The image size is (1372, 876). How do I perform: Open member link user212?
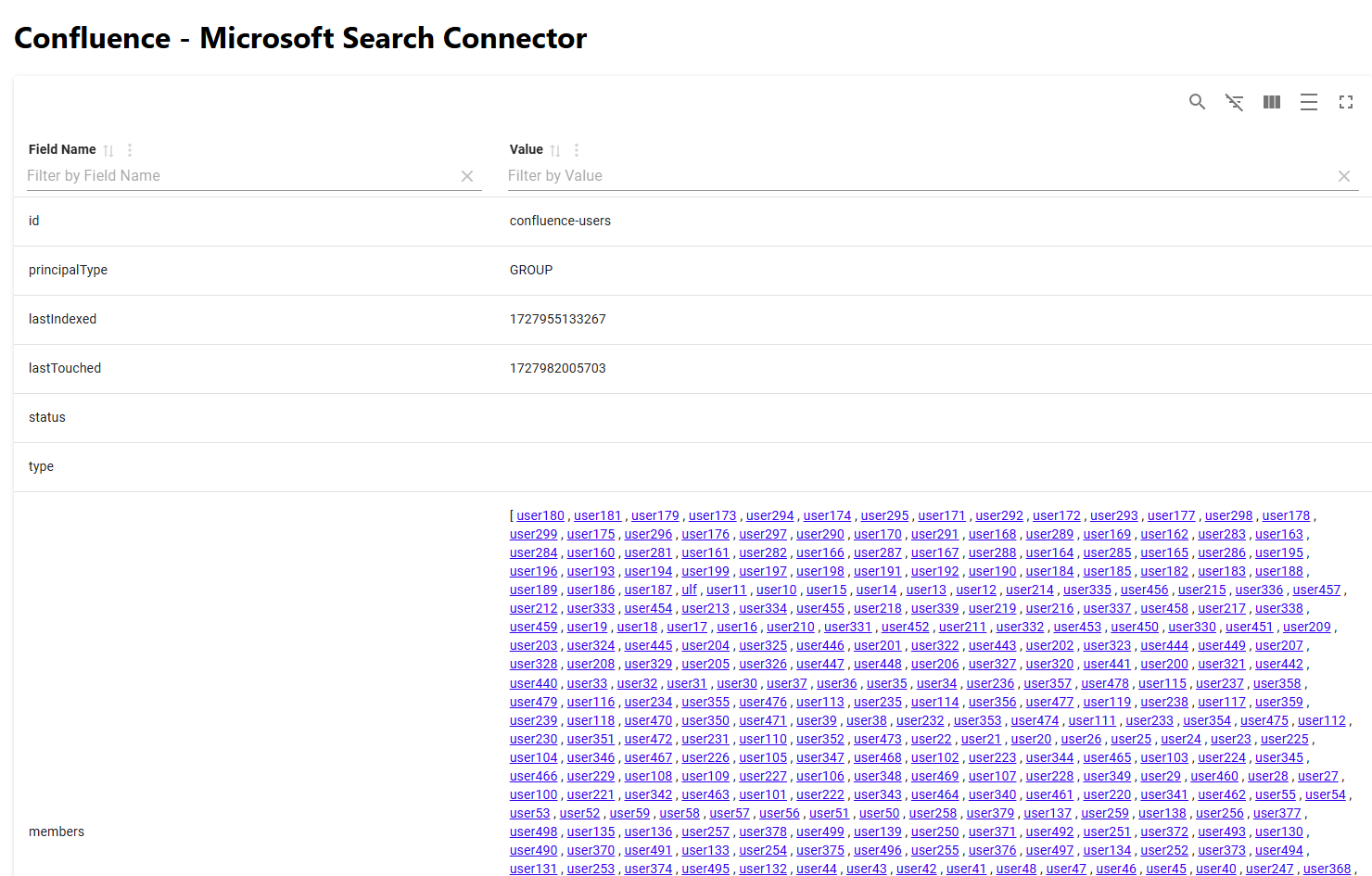coord(534,608)
